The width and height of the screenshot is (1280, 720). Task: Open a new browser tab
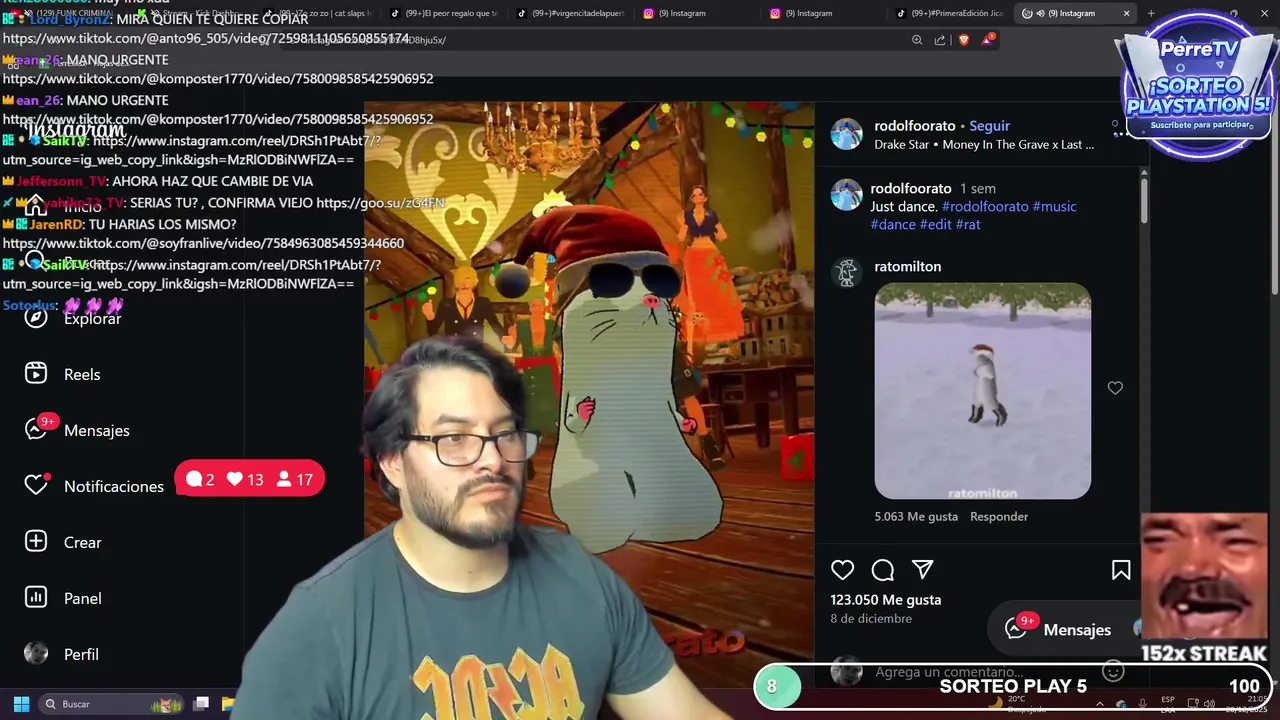[x=1151, y=13]
